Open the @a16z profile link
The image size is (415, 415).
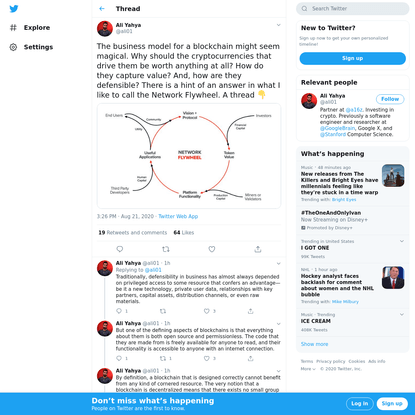[x=354, y=110]
